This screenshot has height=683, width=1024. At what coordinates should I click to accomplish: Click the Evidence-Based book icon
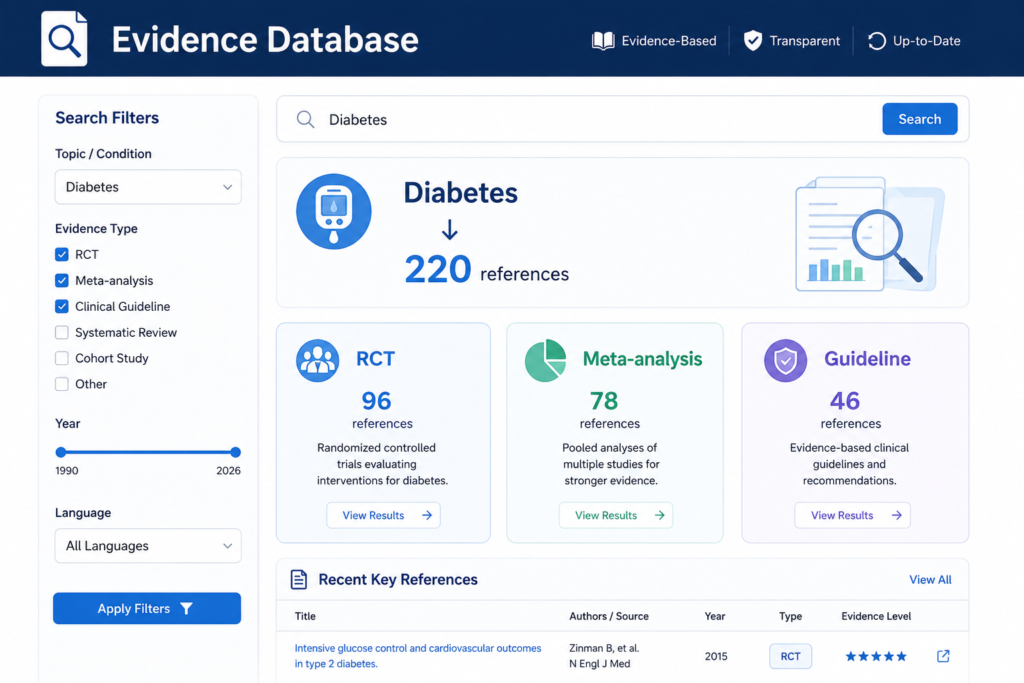603,41
